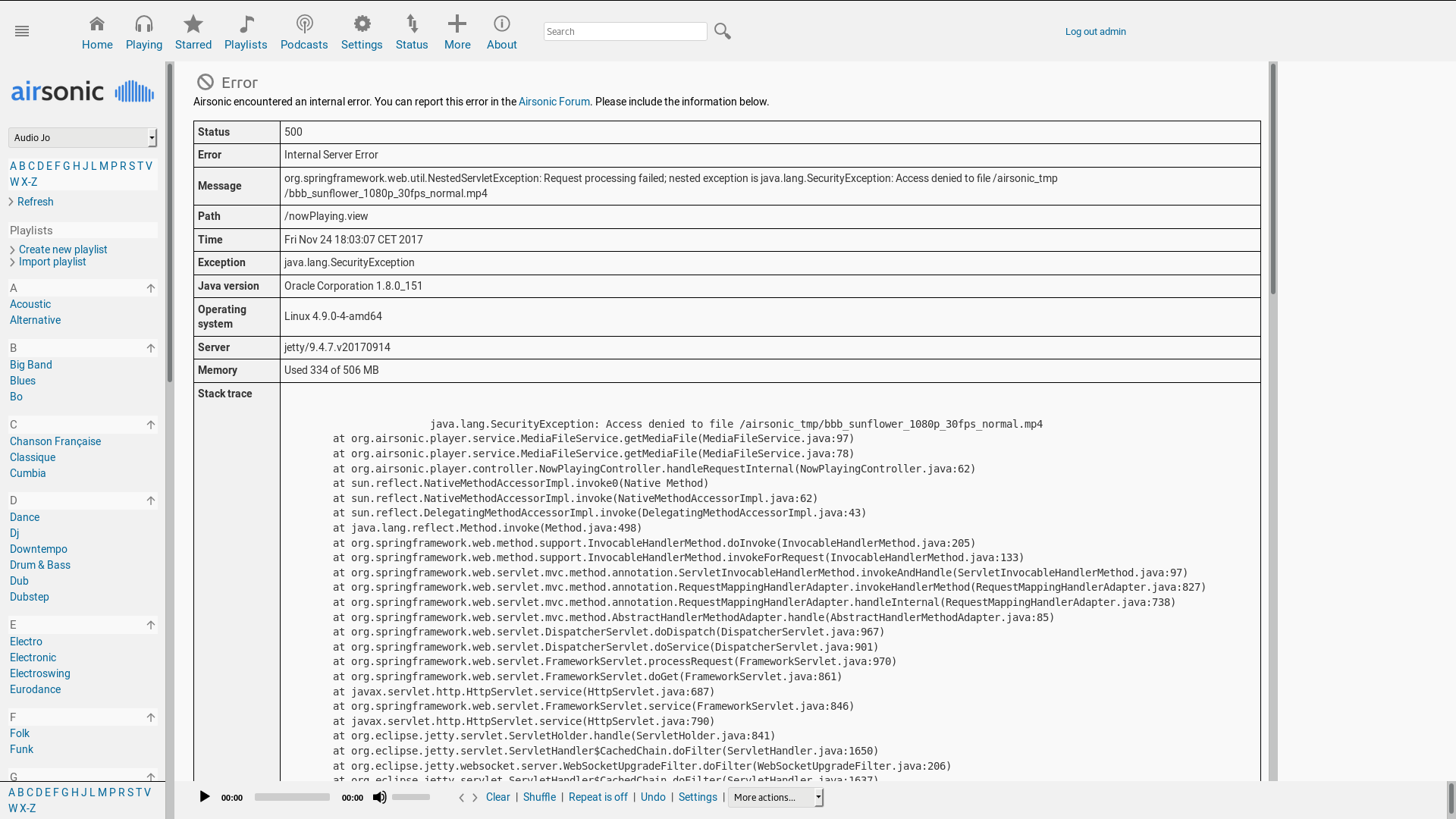The image size is (1456, 819).
Task: Log out of the admin account
Action: [1095, 31]
